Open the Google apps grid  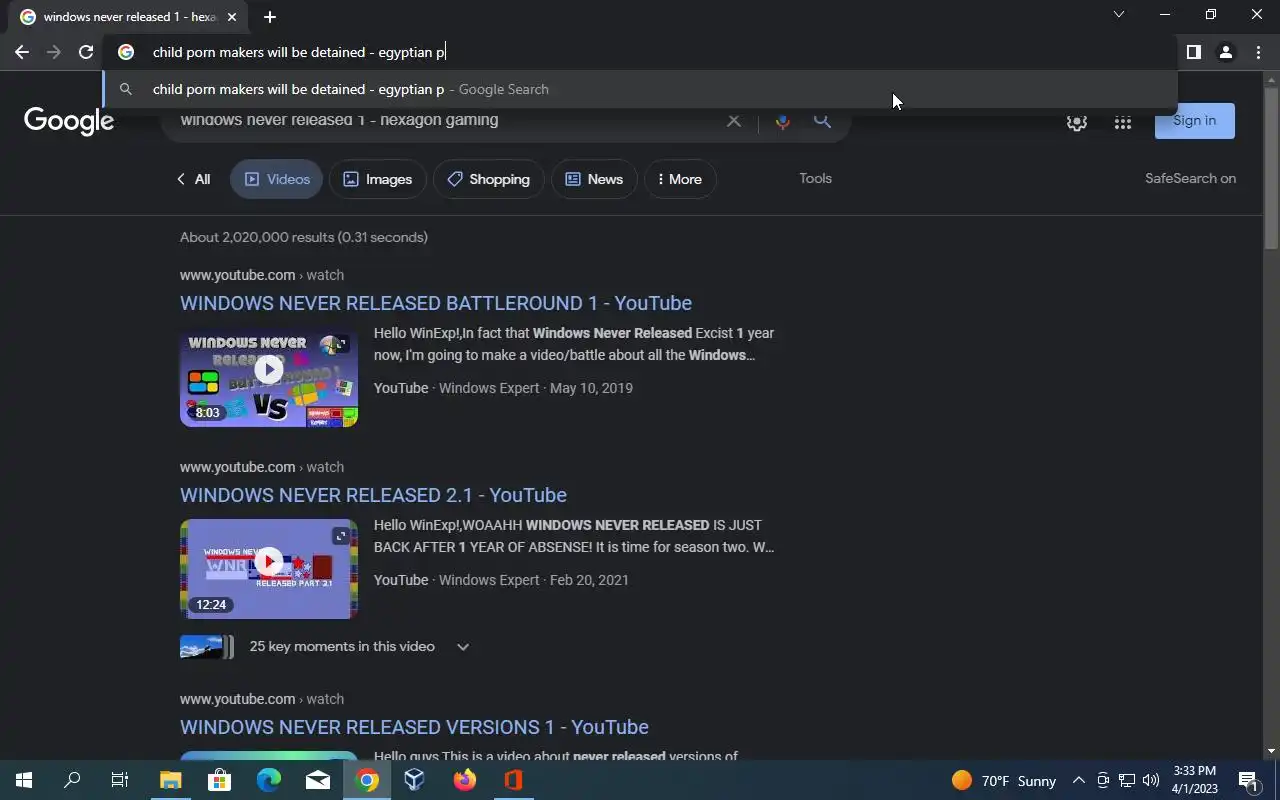click(1123, 122)
